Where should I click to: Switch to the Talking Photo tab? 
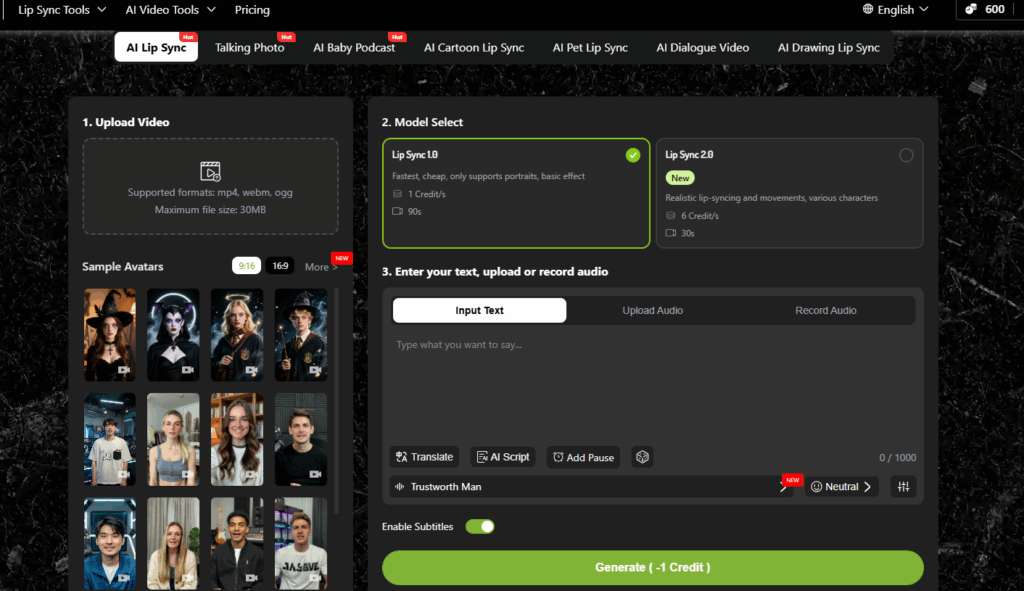[250, 48]
